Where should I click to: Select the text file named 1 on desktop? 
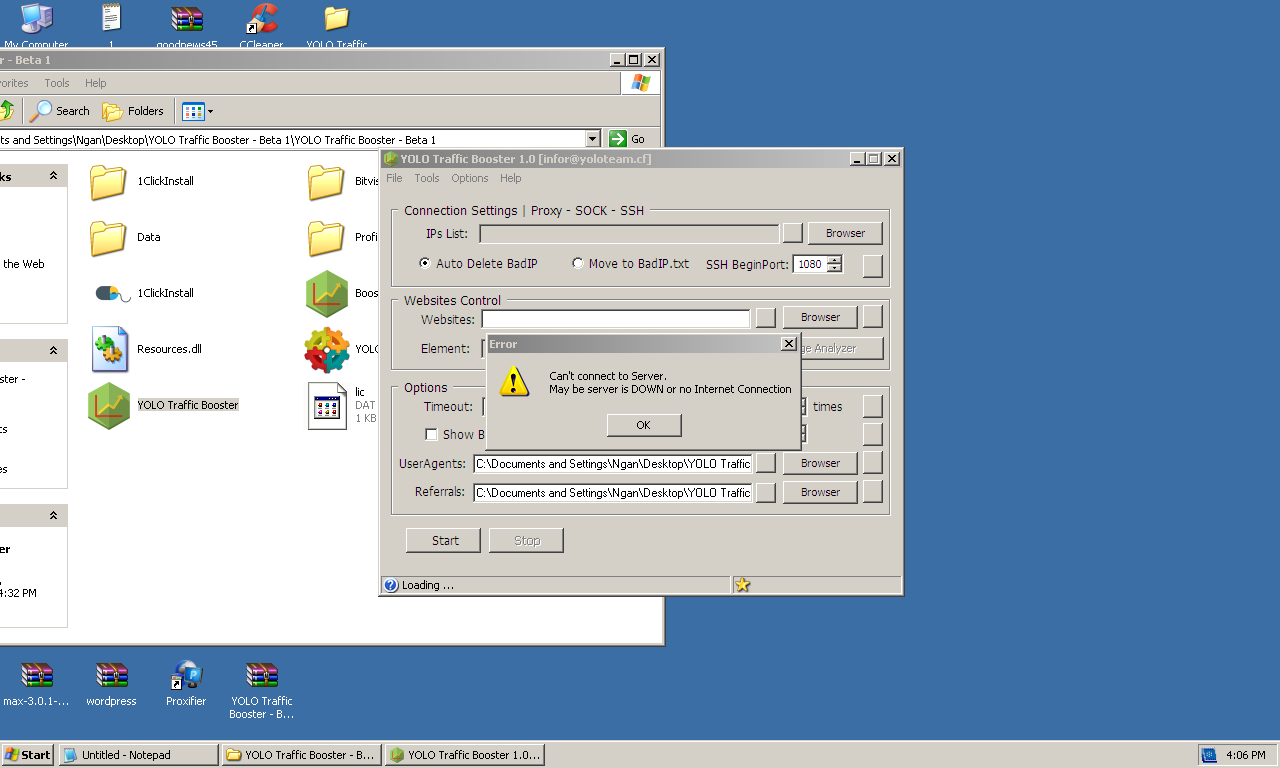coord(111,18)
